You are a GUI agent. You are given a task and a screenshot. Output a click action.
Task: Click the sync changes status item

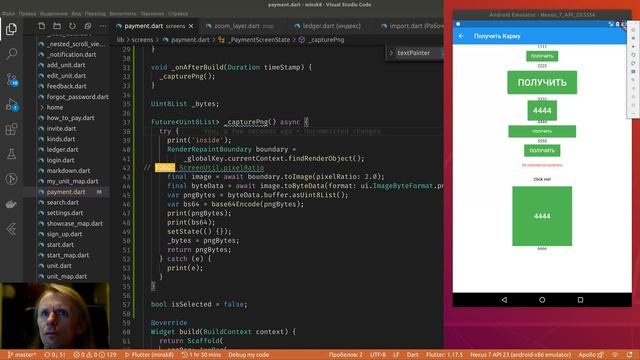tap(55, 355)
